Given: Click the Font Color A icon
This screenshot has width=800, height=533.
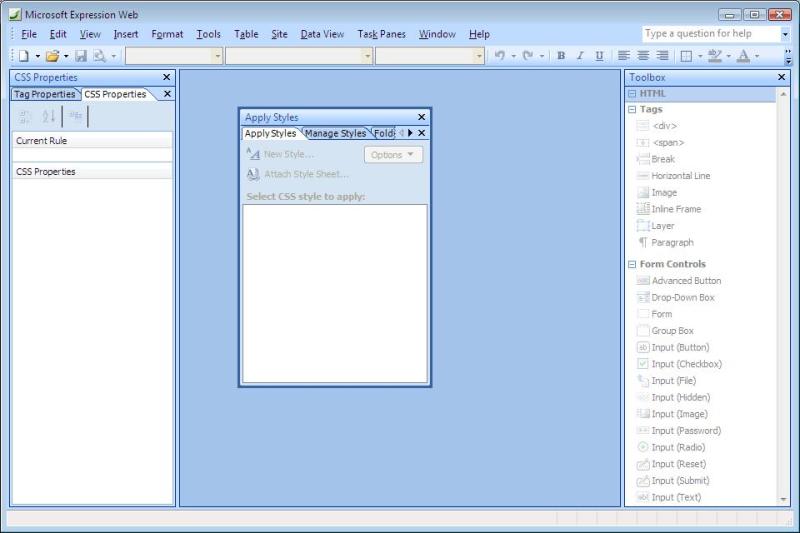Looking at the screenshot, I should pyautogui.click(x=743, y=56).
